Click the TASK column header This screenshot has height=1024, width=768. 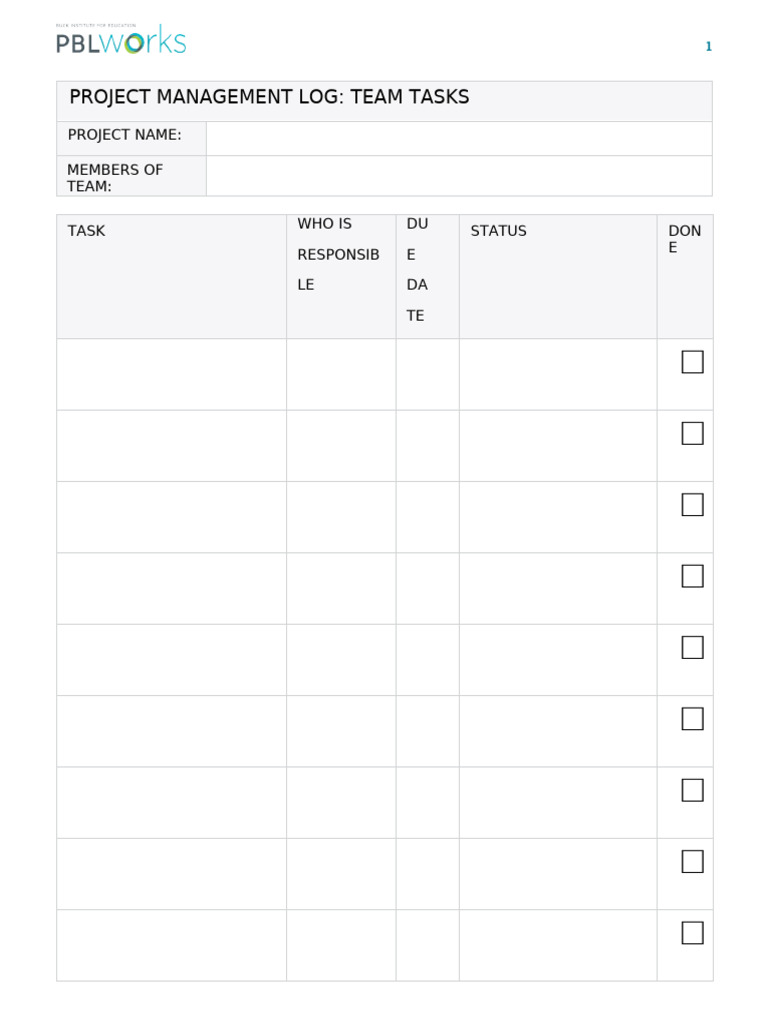click(x=86, y=231)
